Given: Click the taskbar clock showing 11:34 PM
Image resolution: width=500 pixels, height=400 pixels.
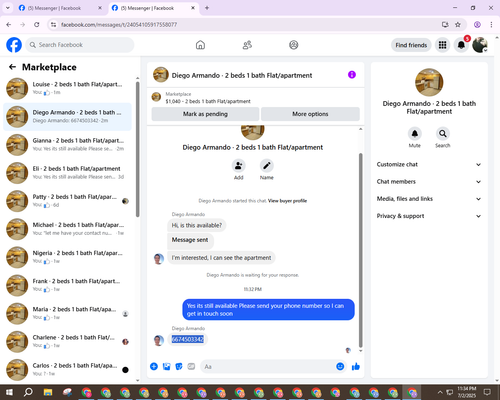Looking at the screenshot, I should click(x=467, y=392).
